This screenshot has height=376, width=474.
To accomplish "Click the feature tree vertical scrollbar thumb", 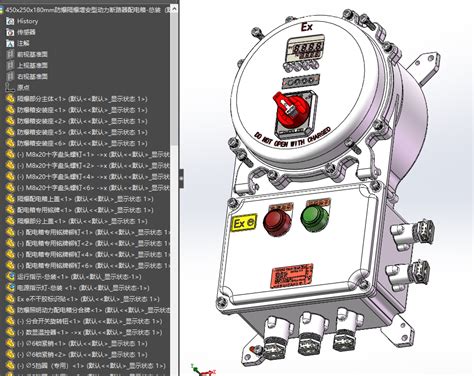I will 174,79.
